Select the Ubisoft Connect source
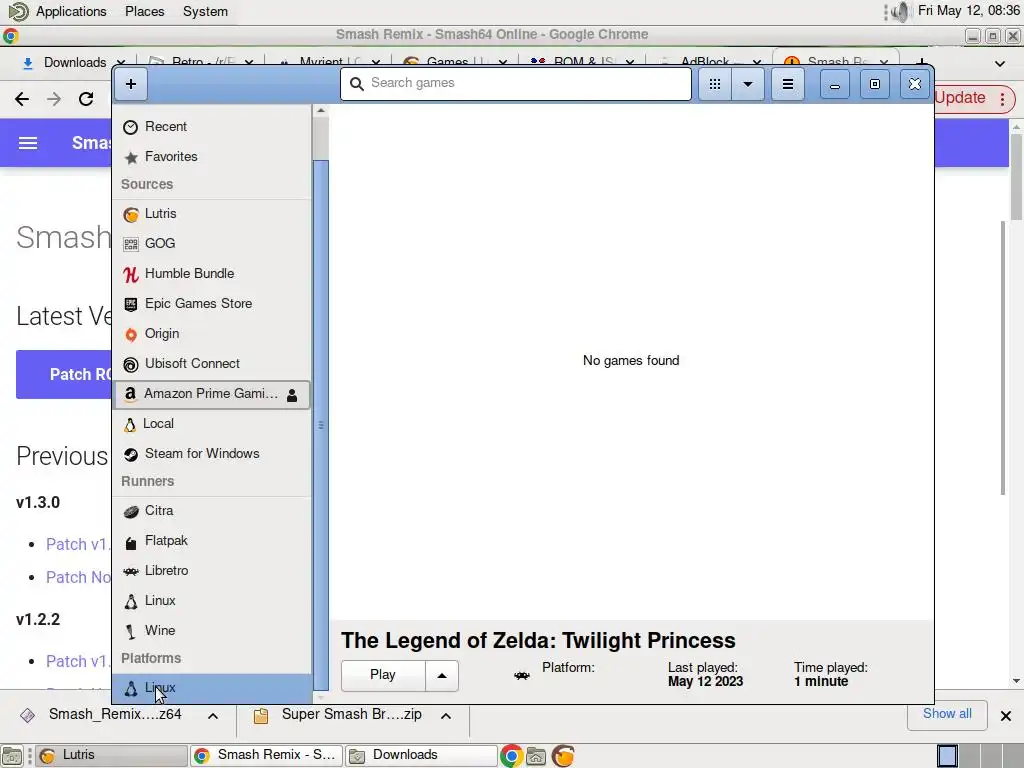Viewport: 1024px width, 768px height. 212,364
